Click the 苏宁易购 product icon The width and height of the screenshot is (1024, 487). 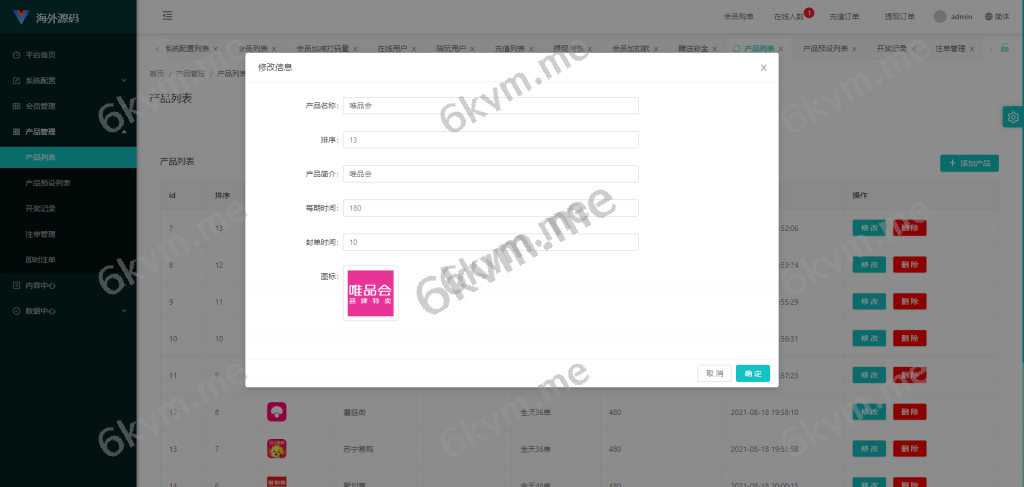[x=277, y=448]
